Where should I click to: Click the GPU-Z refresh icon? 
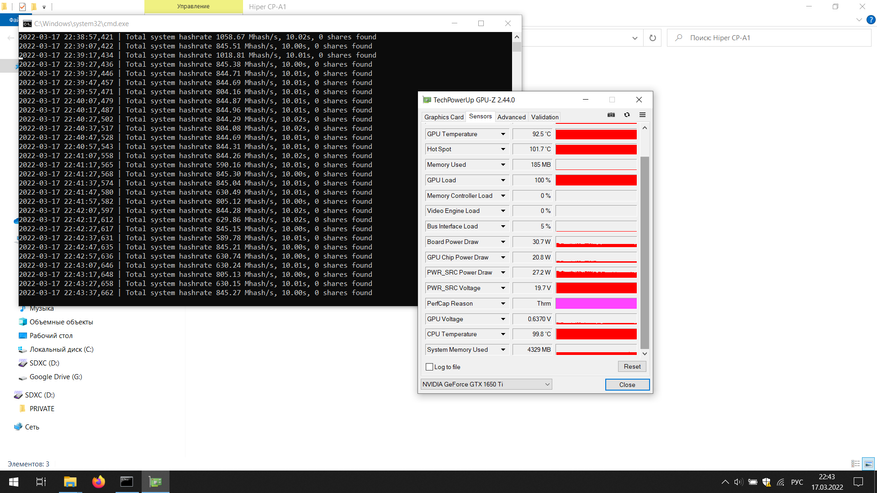click(627, 116)
